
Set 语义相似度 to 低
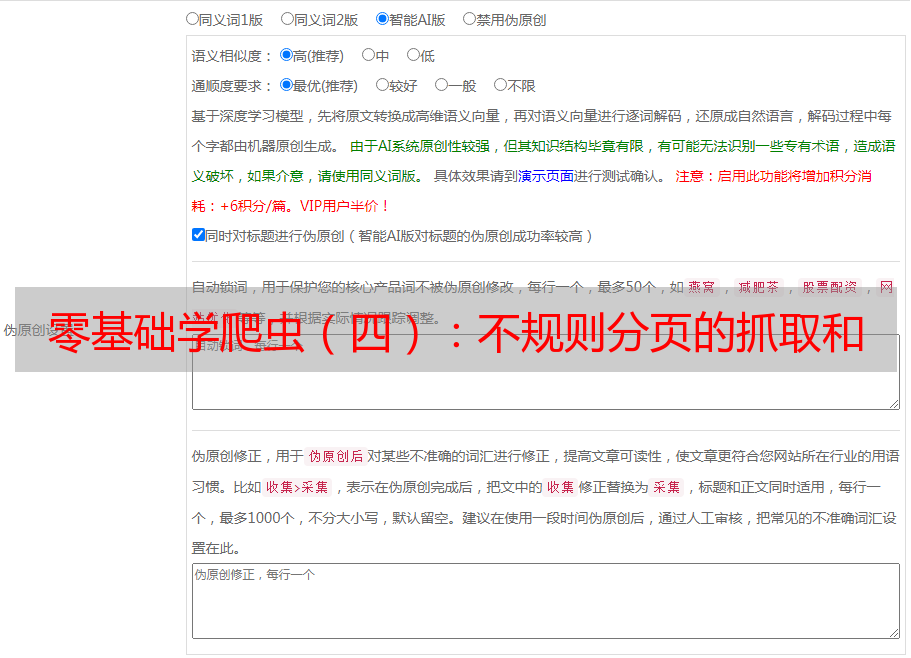tap(413, 55)
